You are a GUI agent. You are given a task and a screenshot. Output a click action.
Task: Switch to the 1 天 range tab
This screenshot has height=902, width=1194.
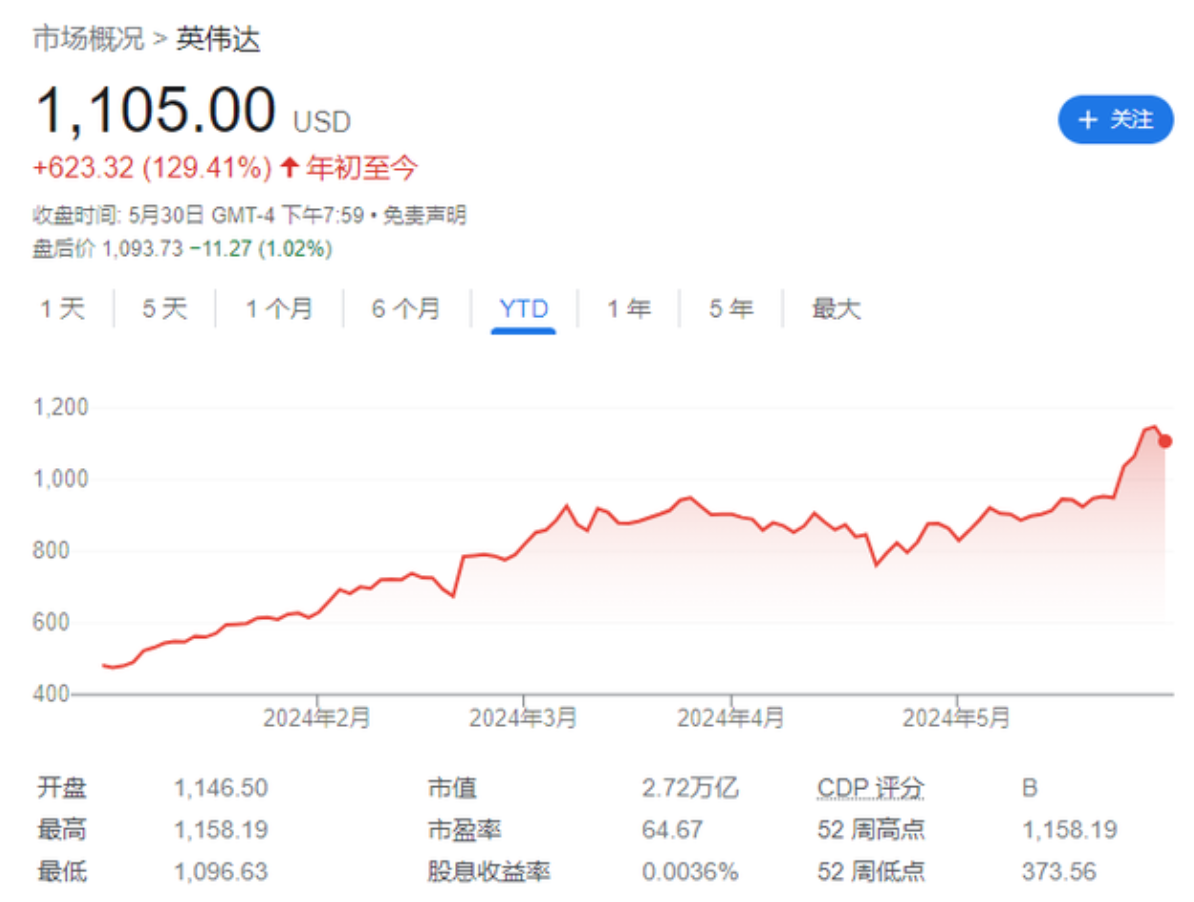tap(62, 309)
